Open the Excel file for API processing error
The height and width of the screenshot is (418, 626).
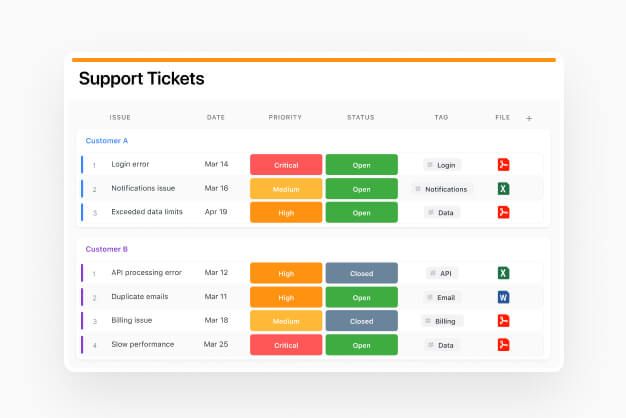503,273
